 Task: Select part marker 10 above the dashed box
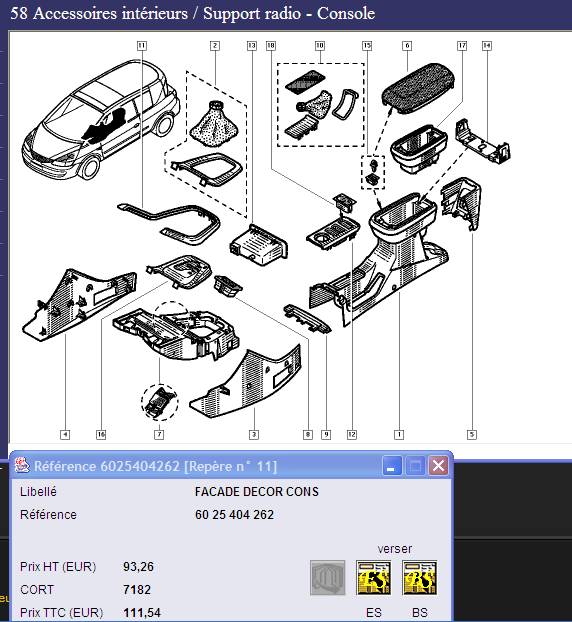coord(320,46)
